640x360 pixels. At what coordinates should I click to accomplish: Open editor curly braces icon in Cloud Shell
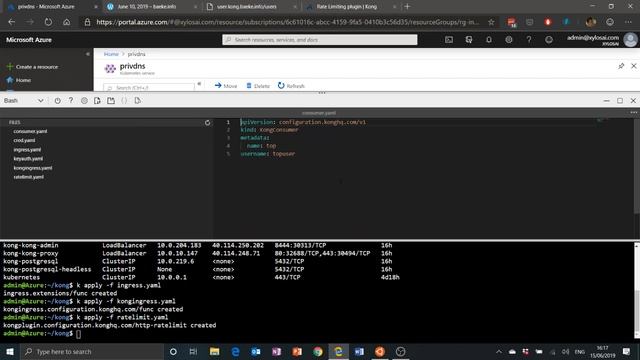click(124, 100)
